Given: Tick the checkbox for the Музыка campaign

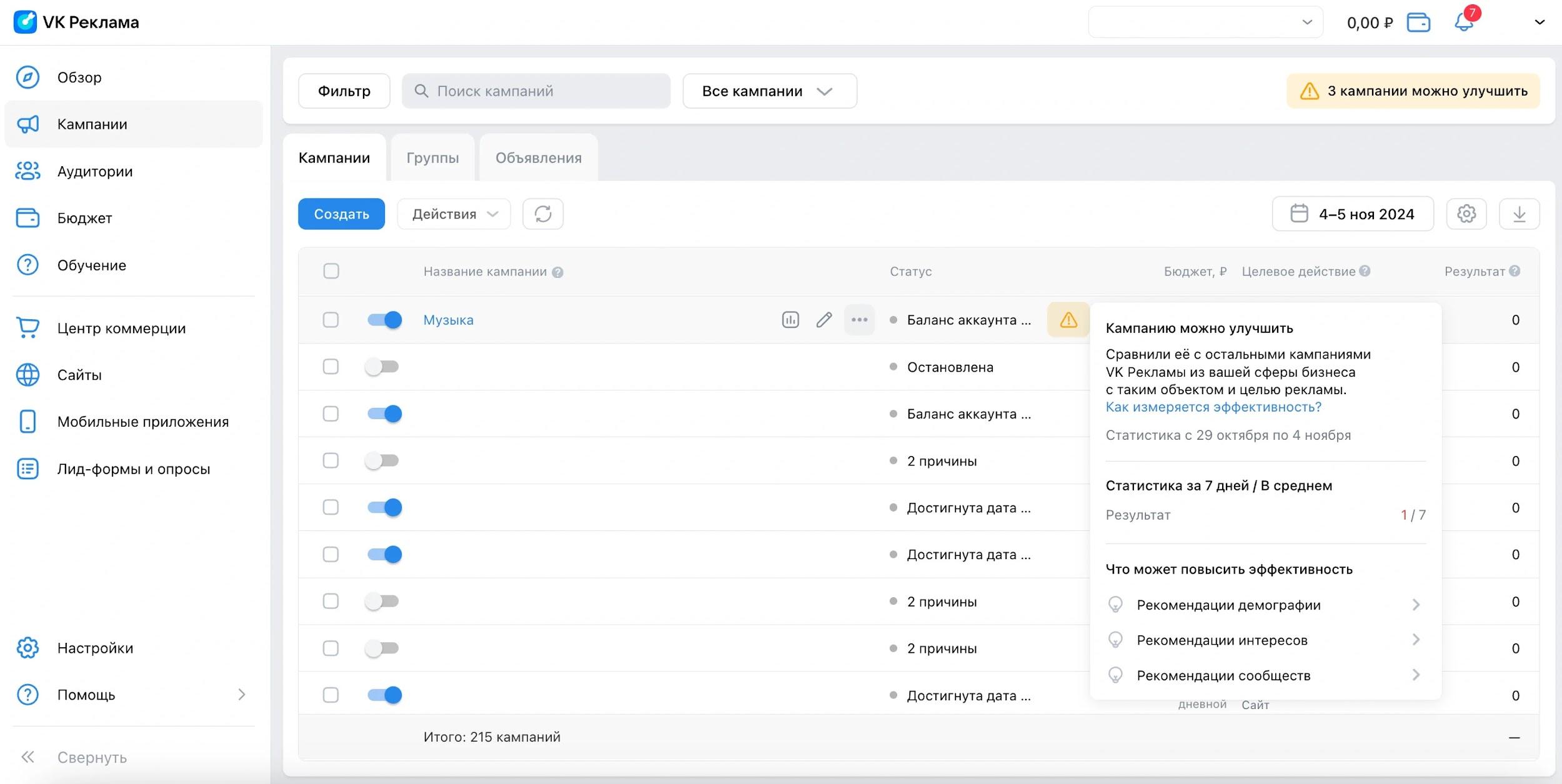Looking at the screenshot, I should (x=331, y=320).
